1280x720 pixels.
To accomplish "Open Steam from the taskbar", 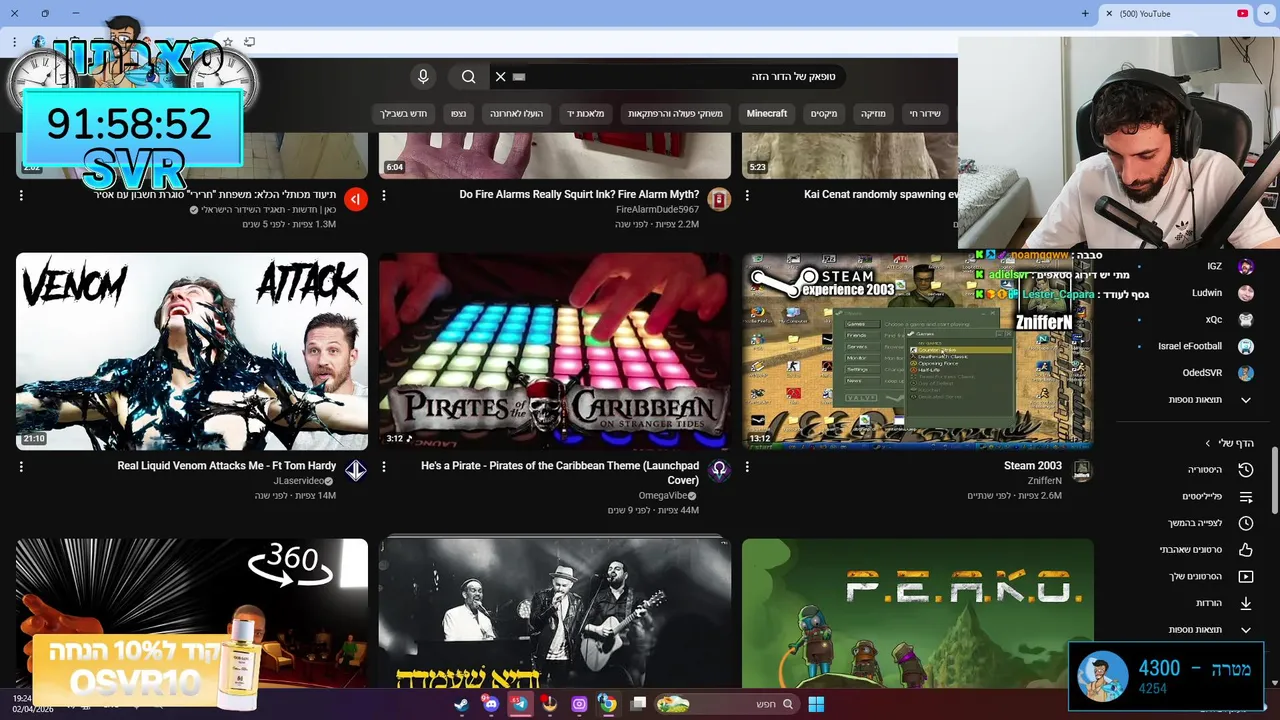I will [461, 704].
